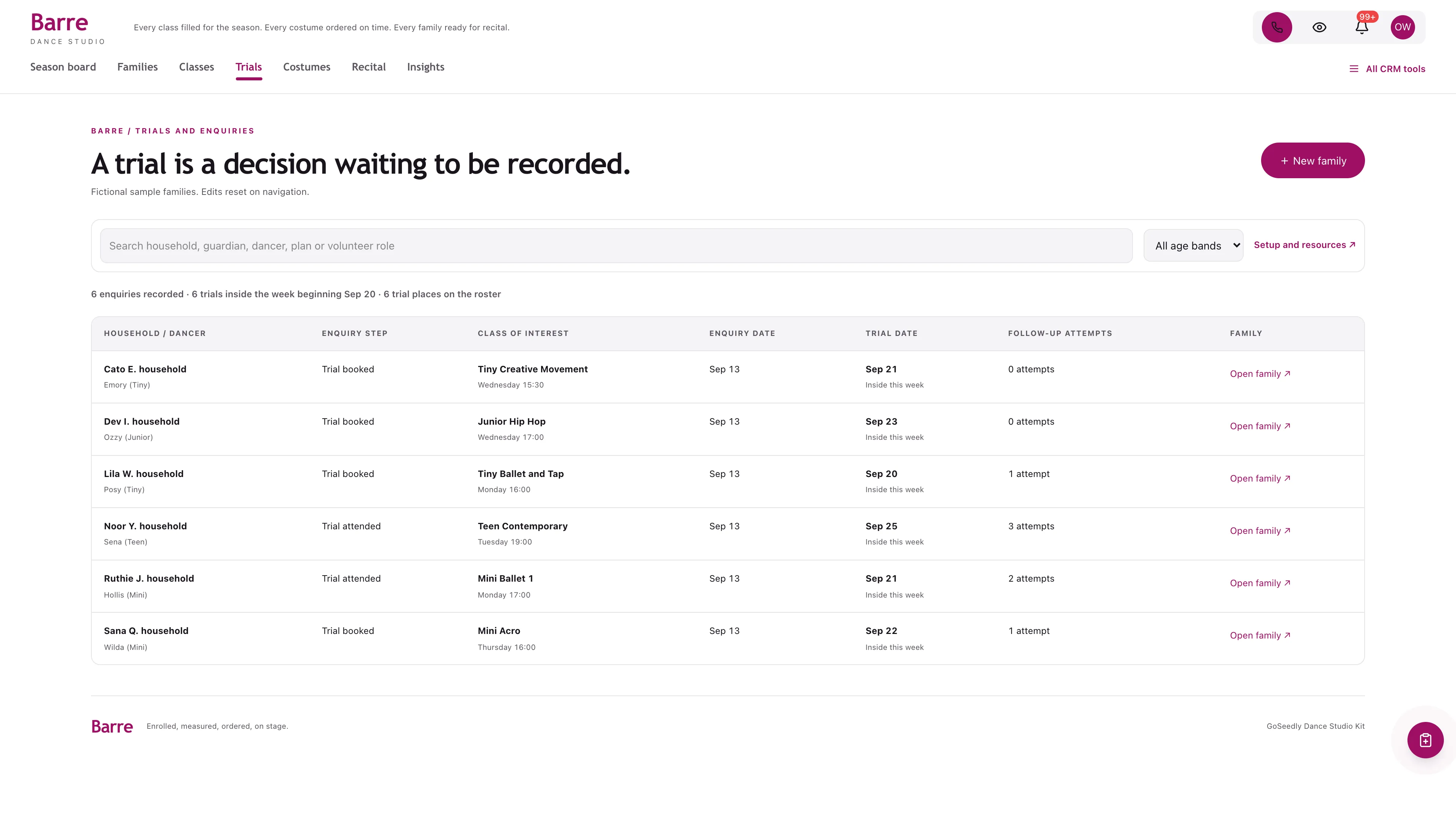Open the Setup and resources link
The image size is (1456, 819).
pos(1304,245)
